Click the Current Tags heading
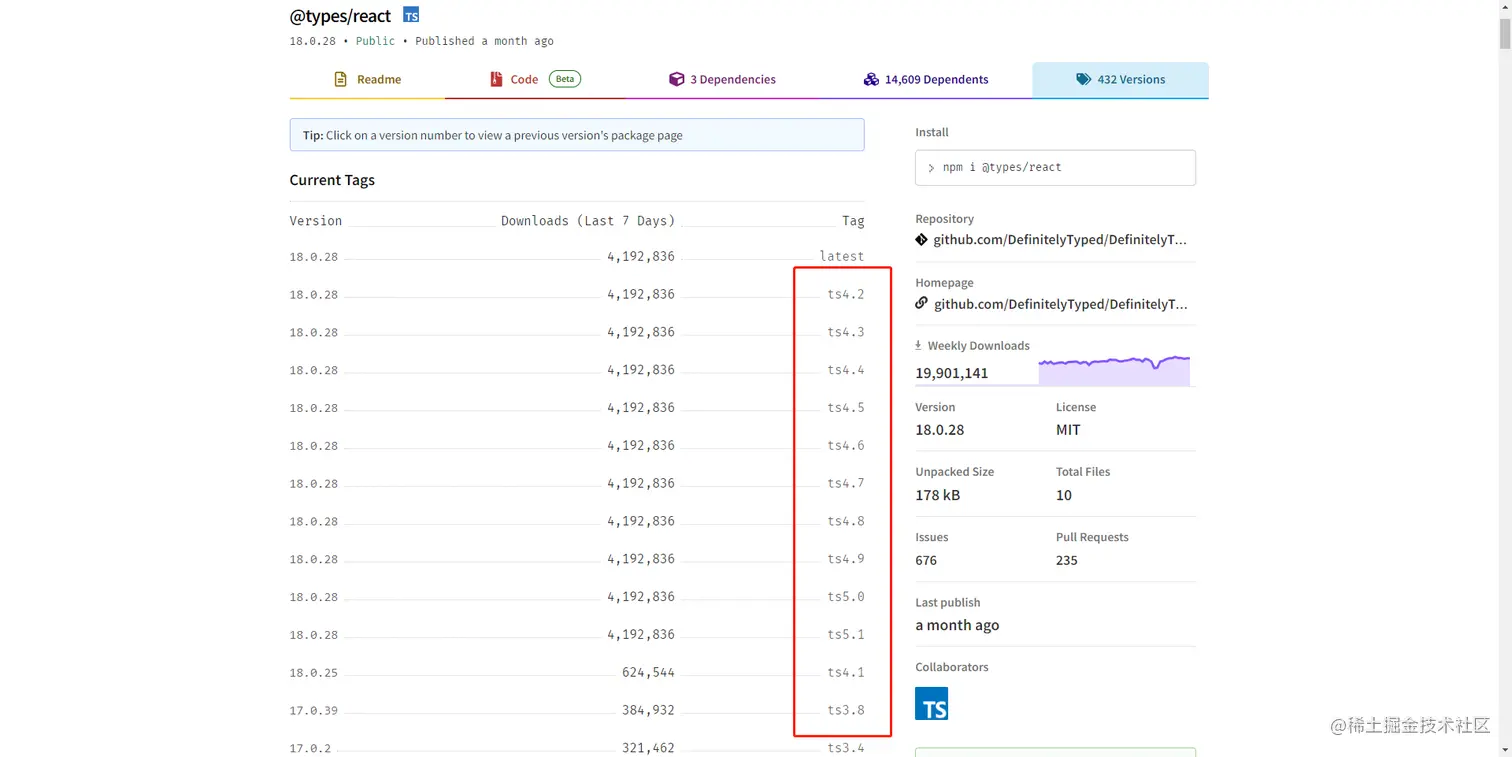Image resolution: width=1512 pixels, height=757 pixels. (x=332, y=181)
